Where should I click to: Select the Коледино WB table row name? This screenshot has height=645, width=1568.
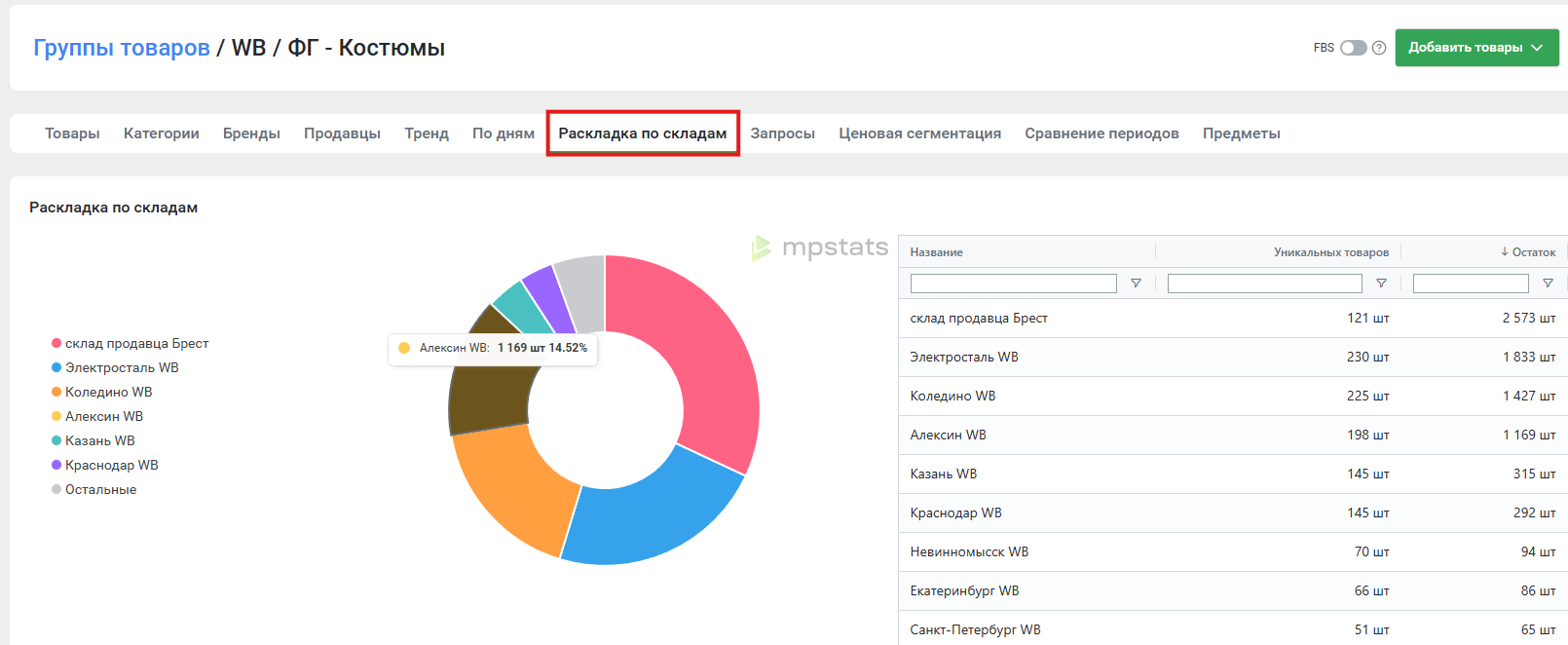coord(952,396)
